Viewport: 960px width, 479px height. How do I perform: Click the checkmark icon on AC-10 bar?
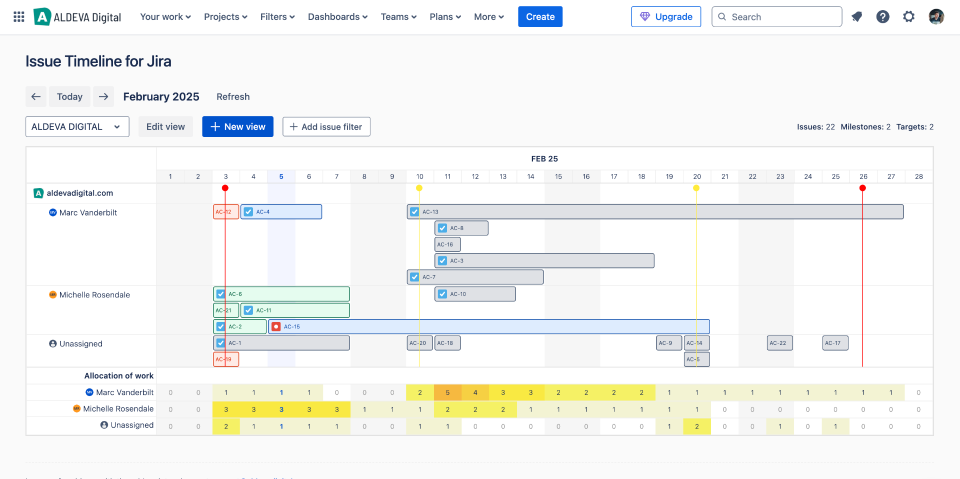(442, 294)
